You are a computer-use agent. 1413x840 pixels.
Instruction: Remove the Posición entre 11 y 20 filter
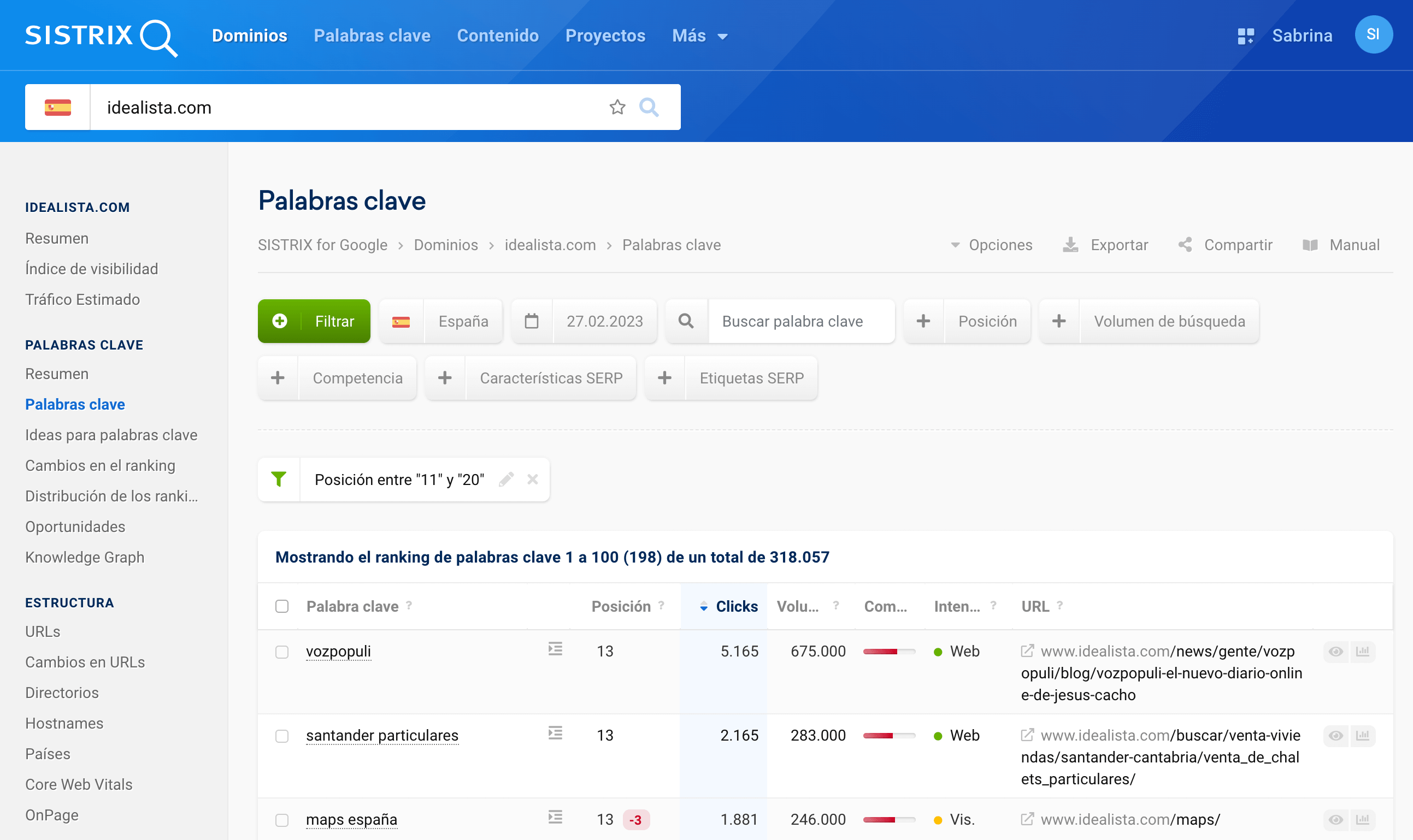click(x=532, y=480)
